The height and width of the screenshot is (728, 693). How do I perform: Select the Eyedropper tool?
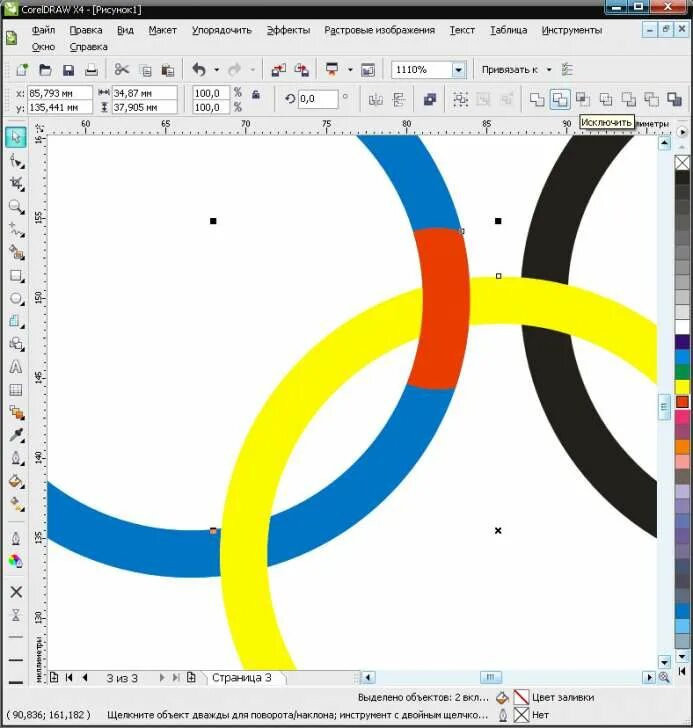tap(16, 435)
